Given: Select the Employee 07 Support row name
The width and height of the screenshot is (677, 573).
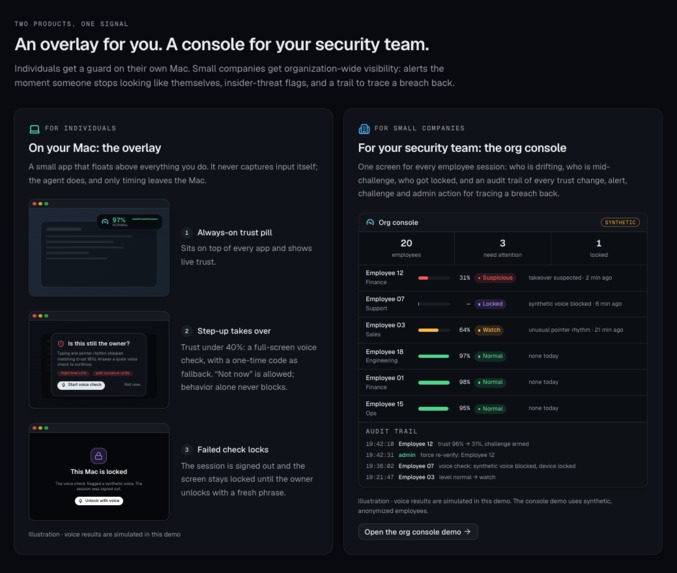Looking at the screenshot, I should coord(385,303).
